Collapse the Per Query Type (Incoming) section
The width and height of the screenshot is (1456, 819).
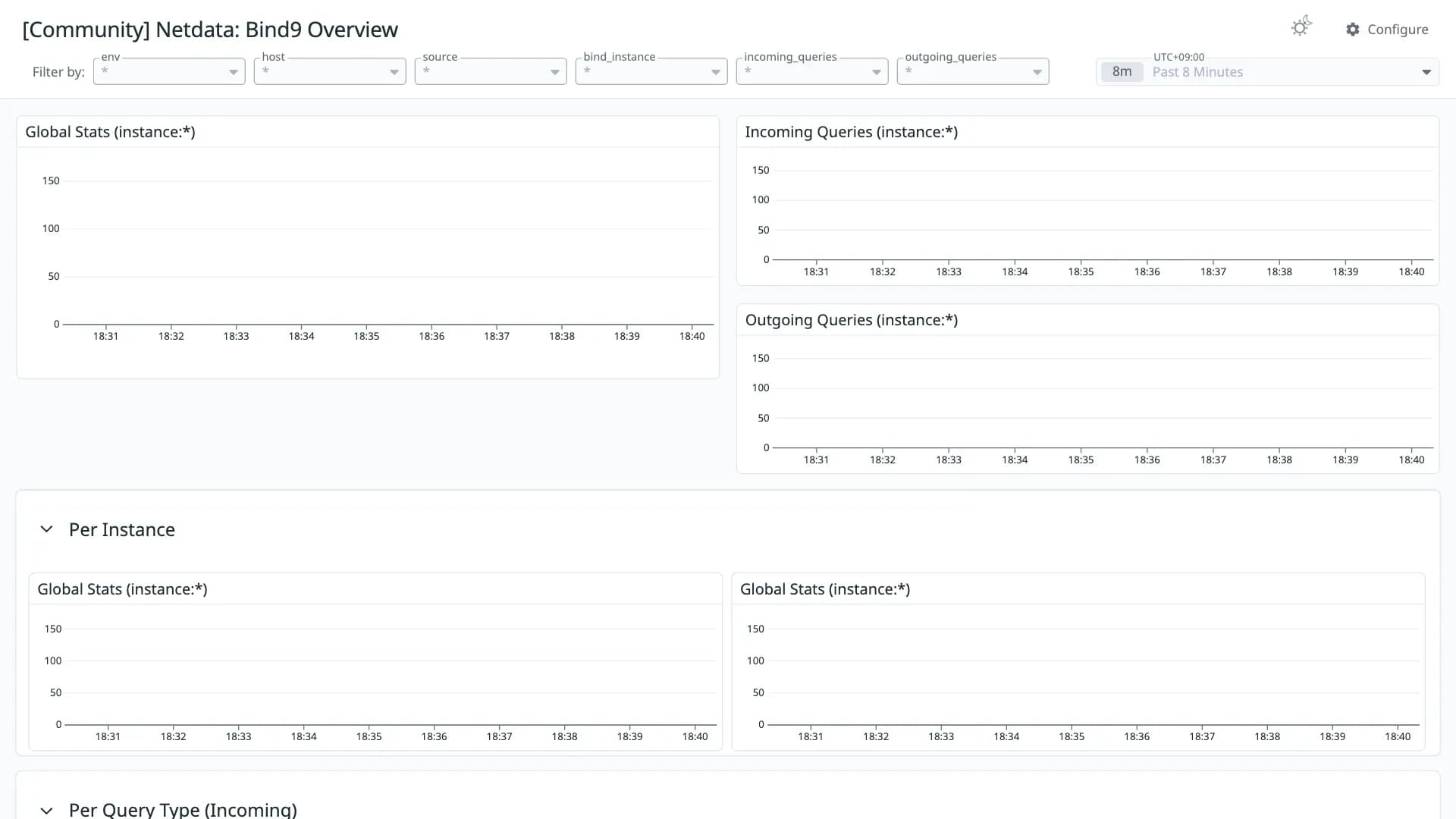(x=46, y=810)
